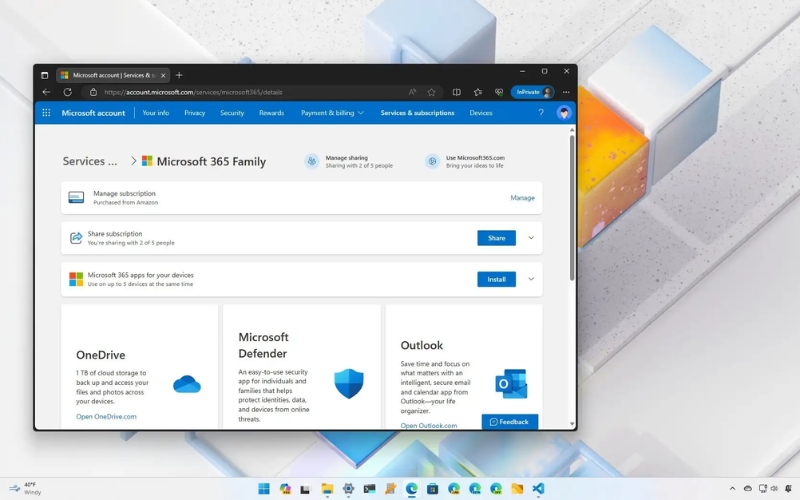Click the Microsoft Defender shield icon
The width and height of the screenshot is (800, 500).
349,383
